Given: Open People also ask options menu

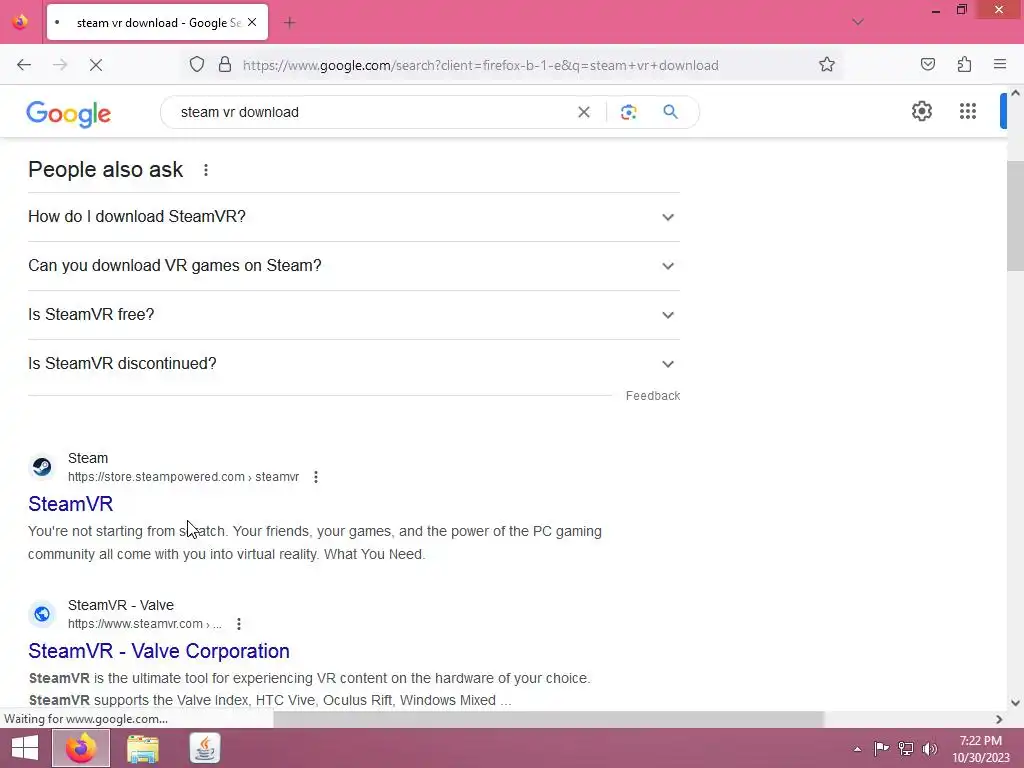Looking at the screenshot, I should 206,170.
